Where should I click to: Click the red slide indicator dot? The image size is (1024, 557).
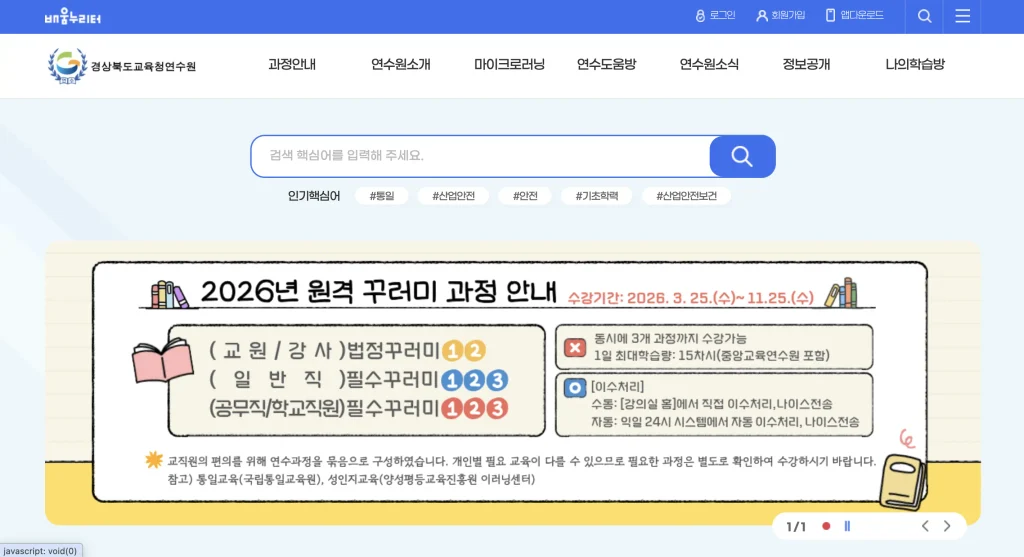826,526
